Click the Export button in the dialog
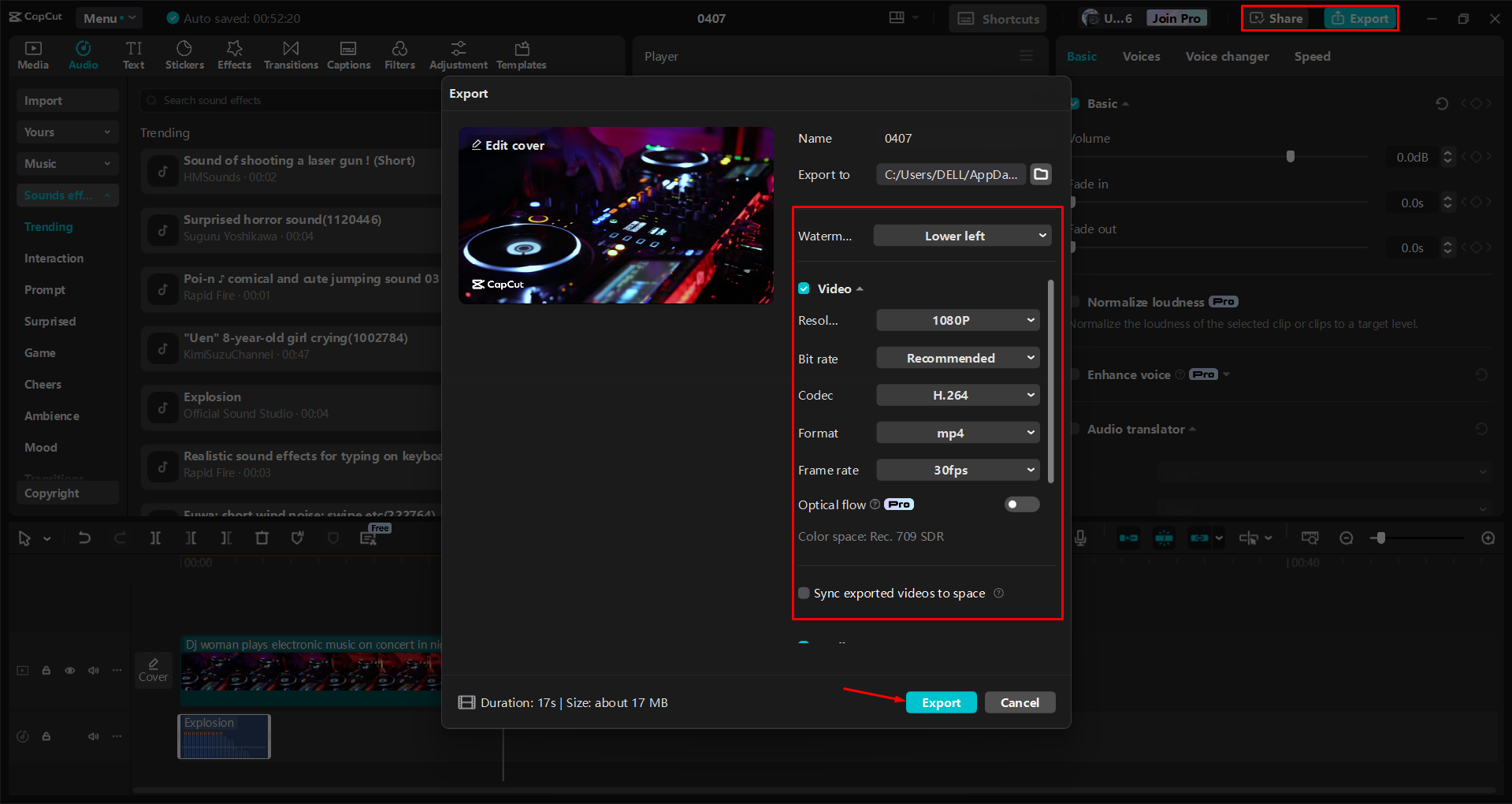This screenshot has height=804, width=1512. [941, 702]
